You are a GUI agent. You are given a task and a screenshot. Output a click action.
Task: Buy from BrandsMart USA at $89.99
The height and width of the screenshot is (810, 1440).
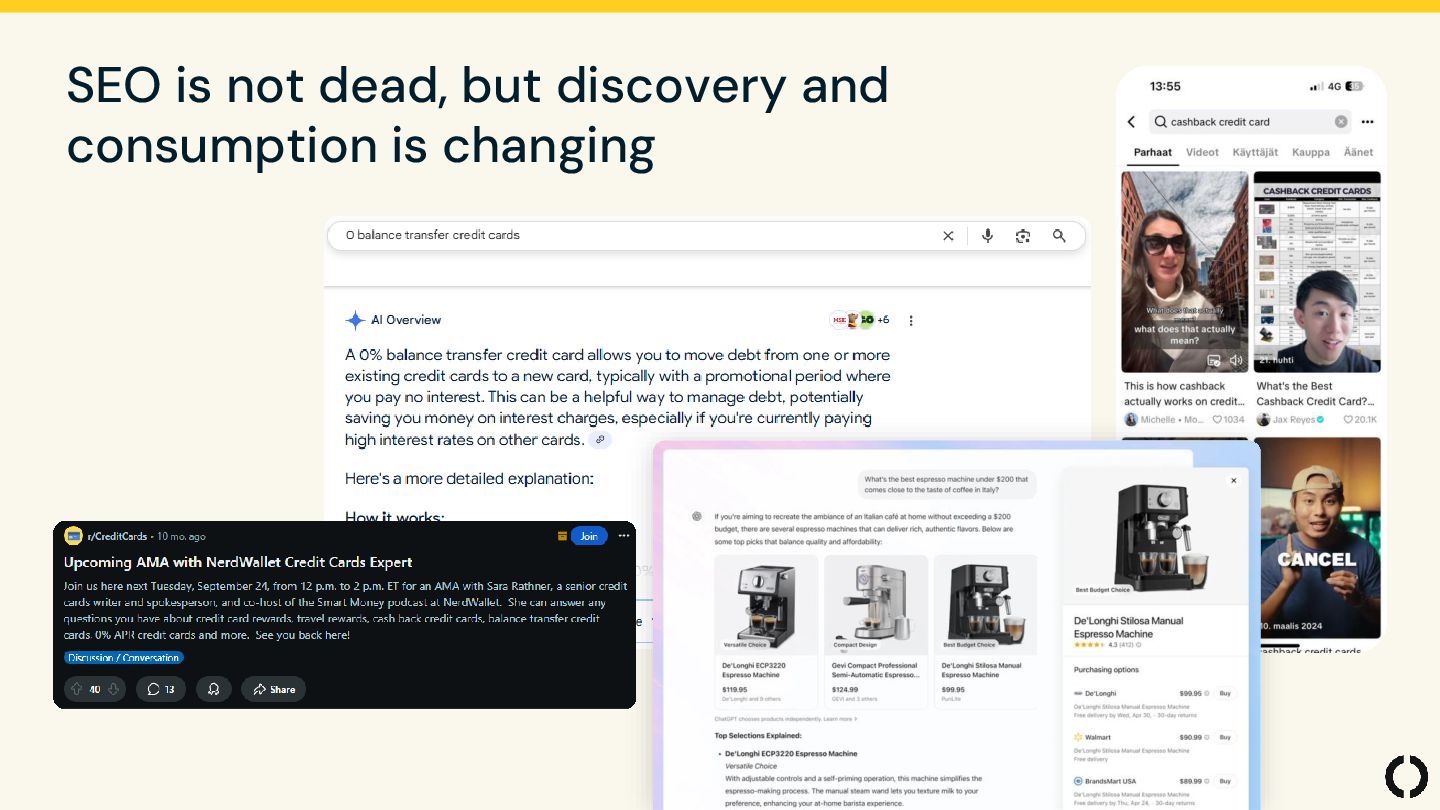click(1225, 781)
